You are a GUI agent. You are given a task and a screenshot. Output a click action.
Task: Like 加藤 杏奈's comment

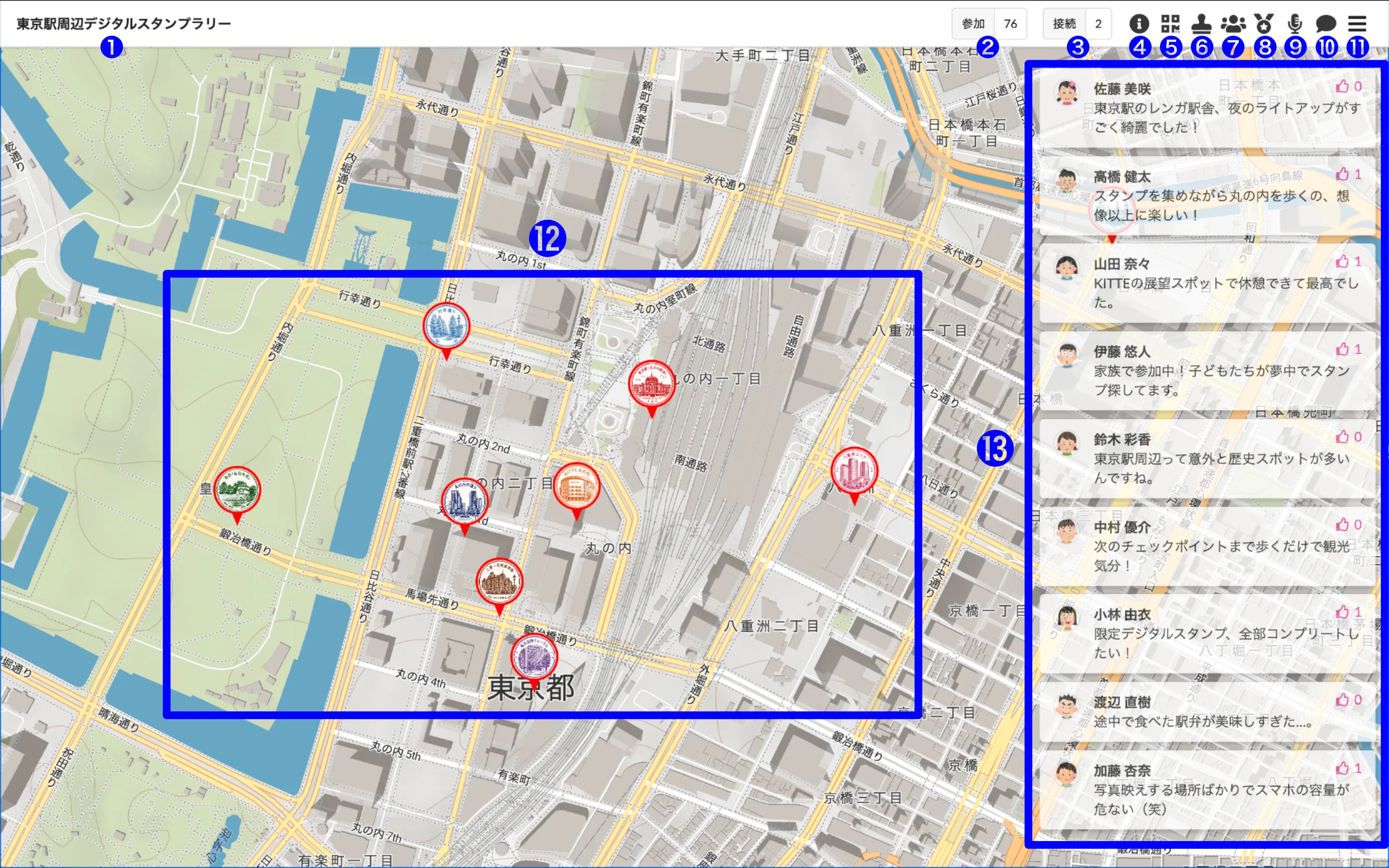[1349, 768]
